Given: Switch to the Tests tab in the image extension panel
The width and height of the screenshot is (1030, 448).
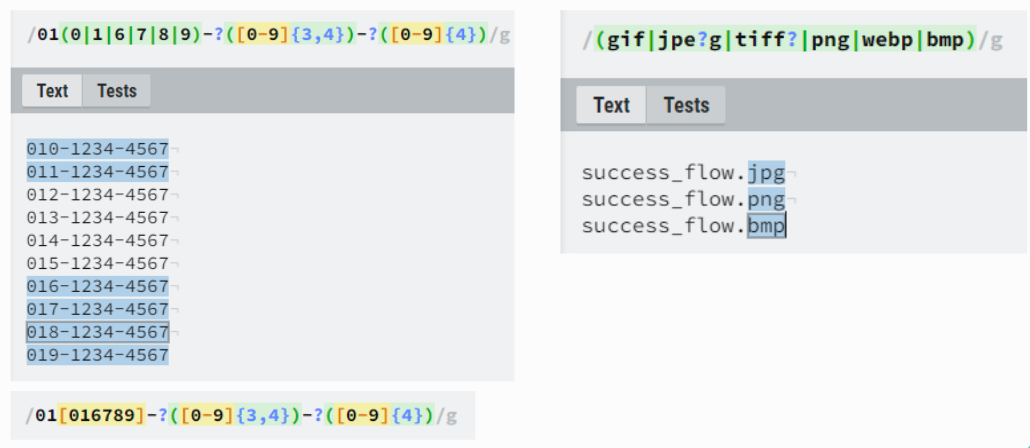Looking at the screenshot, I should [686, 105].
